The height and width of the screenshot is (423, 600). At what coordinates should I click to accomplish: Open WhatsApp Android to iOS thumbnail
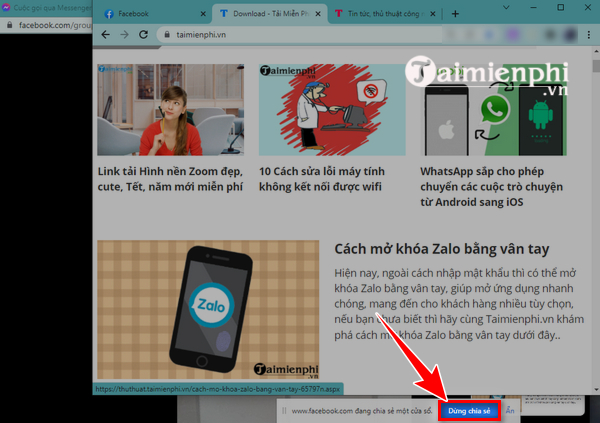pyautogui.click(x=494, y=109)
